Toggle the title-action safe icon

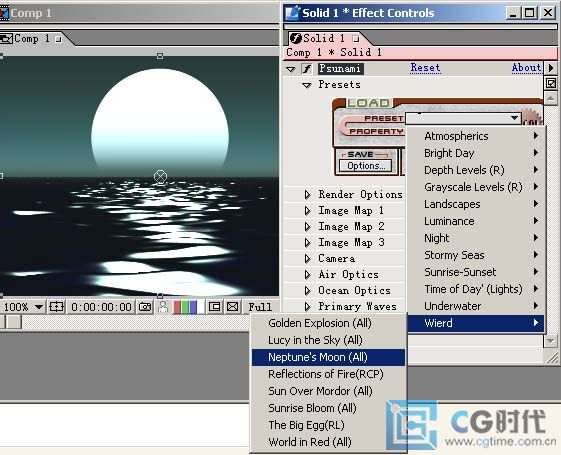coord(56,307)
